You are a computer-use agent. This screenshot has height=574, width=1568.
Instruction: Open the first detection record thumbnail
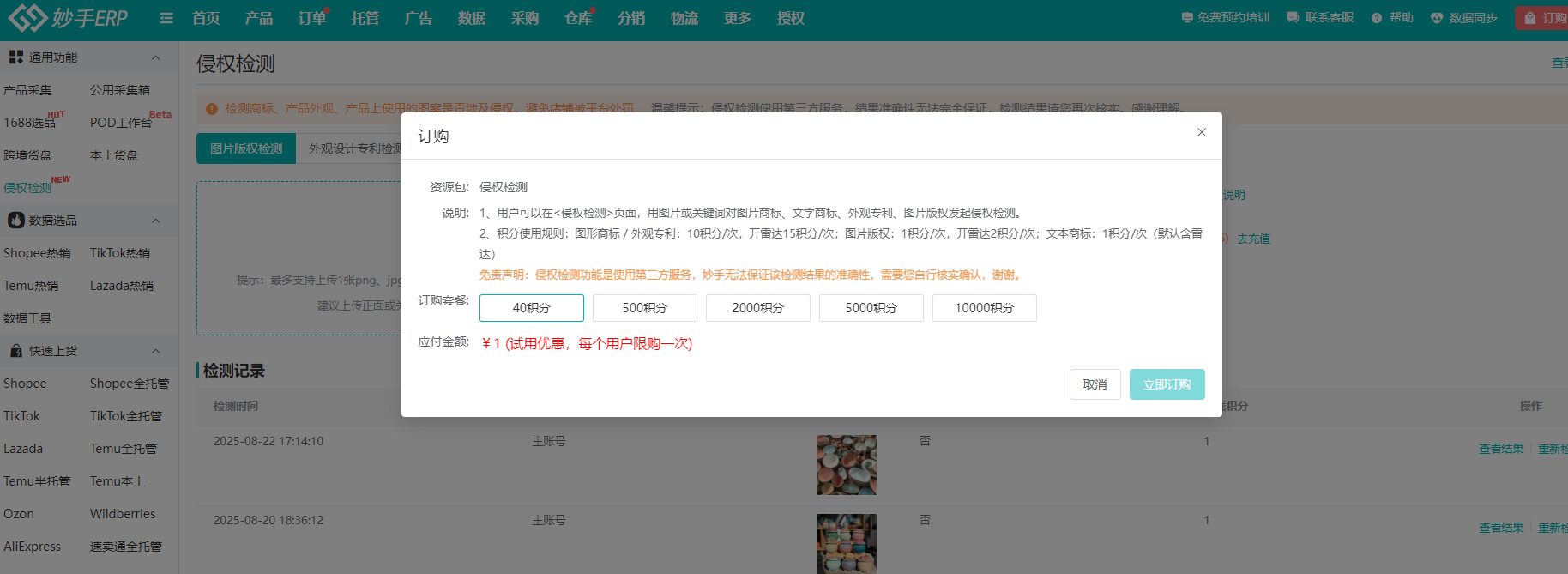click(846, 465)
